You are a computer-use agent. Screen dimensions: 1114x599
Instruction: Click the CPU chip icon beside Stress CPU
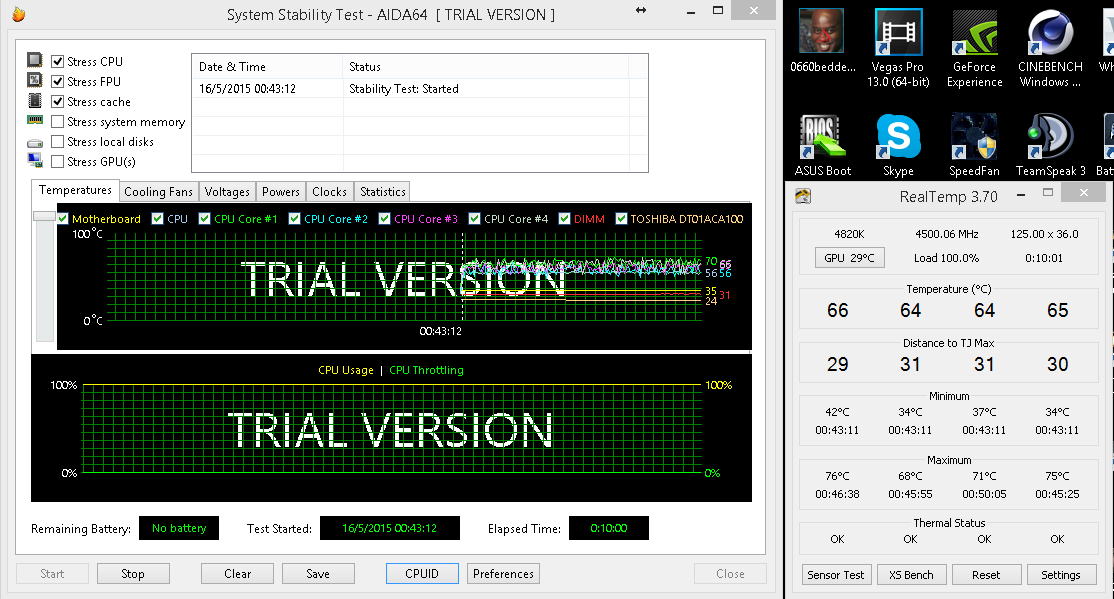(x=35, y=60)
